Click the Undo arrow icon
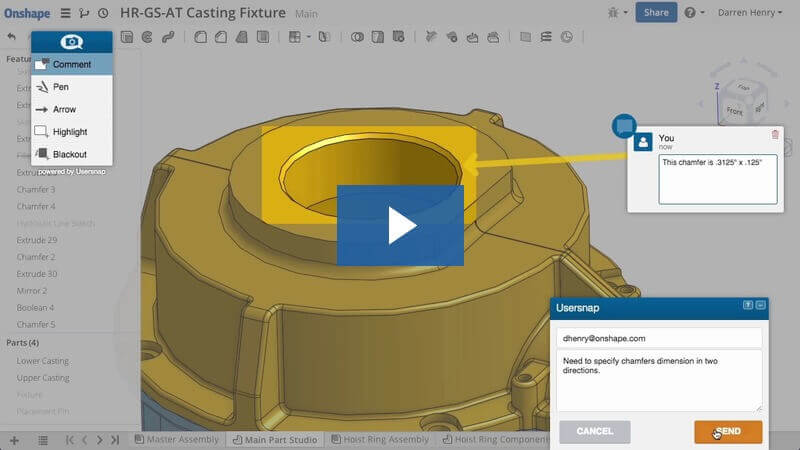800x450 pixels. click(12, 36)
